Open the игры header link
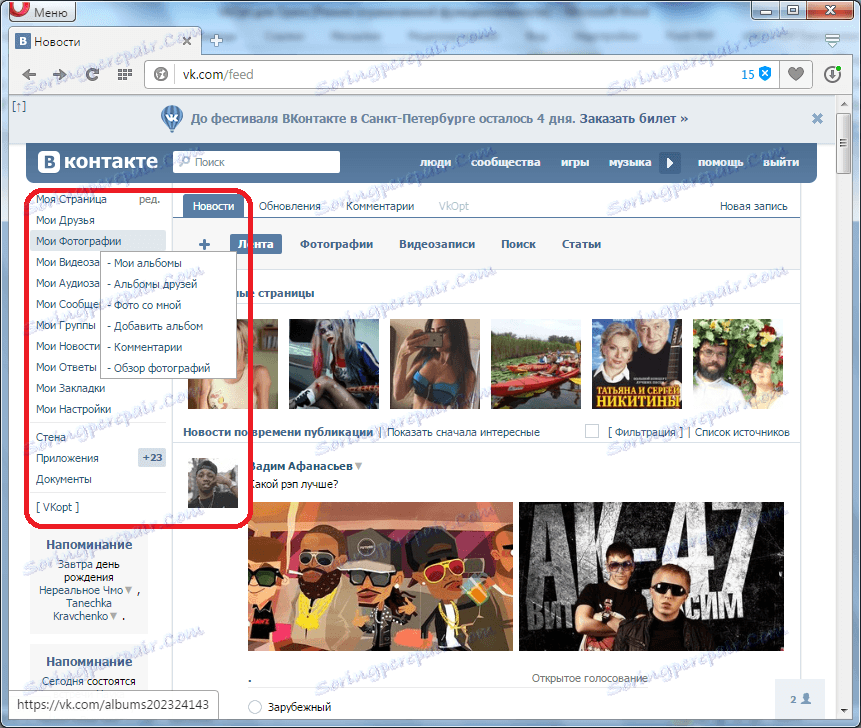This screenshot has width=861, height=728. (x=575, y=163)
